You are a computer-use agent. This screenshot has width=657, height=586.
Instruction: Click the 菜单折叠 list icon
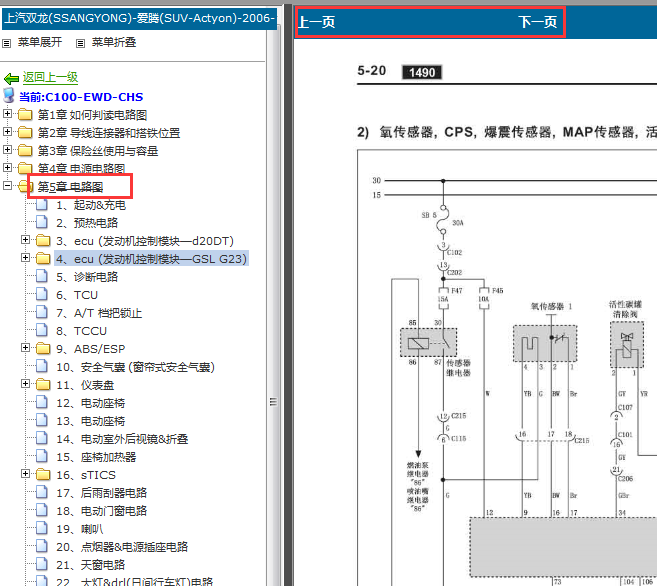point(82,43)
